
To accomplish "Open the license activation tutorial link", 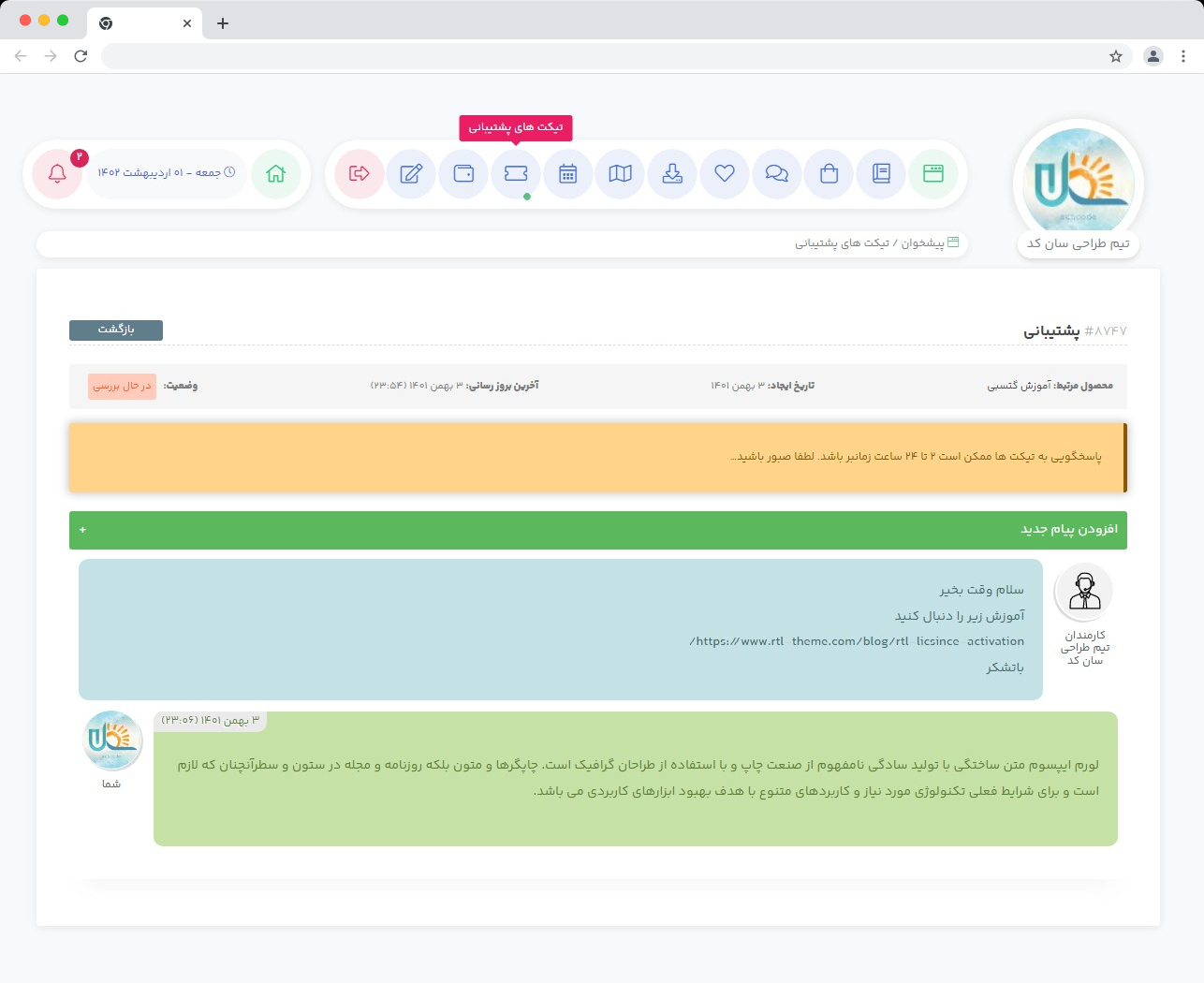I will tap(856, 641).
